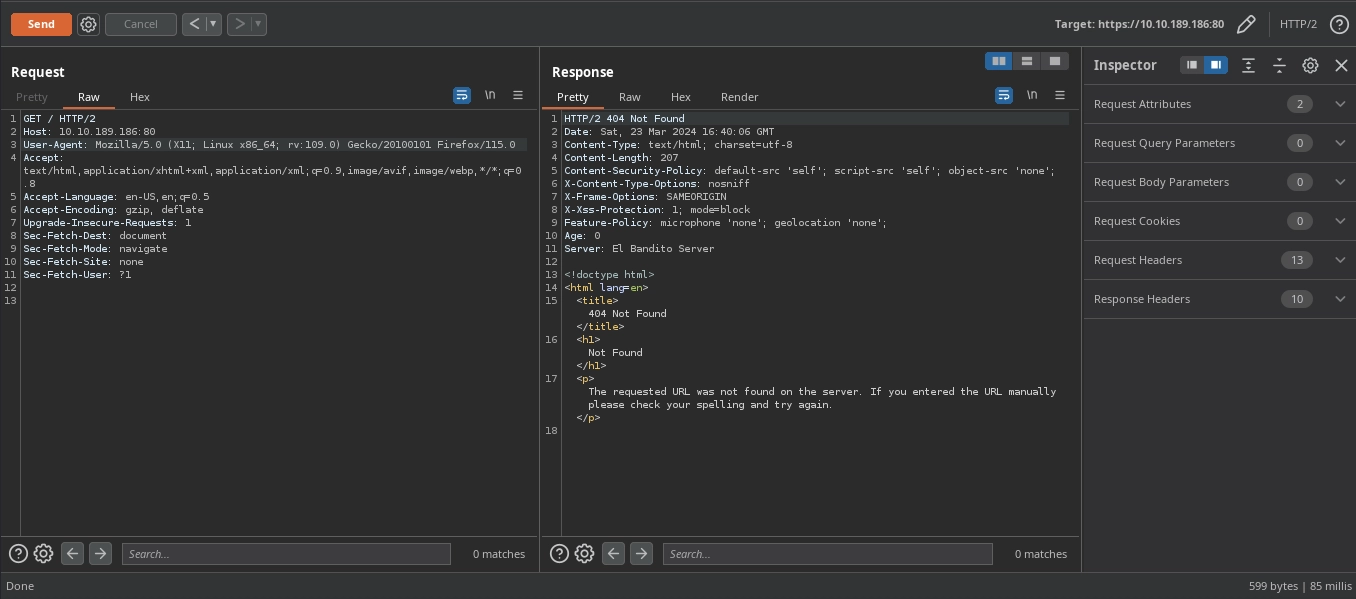The height and width of the screenshot is (599, 1356).
Task: Open history dropdown next to back arrow
Action: pyautogui.click(x=213, y=24)
